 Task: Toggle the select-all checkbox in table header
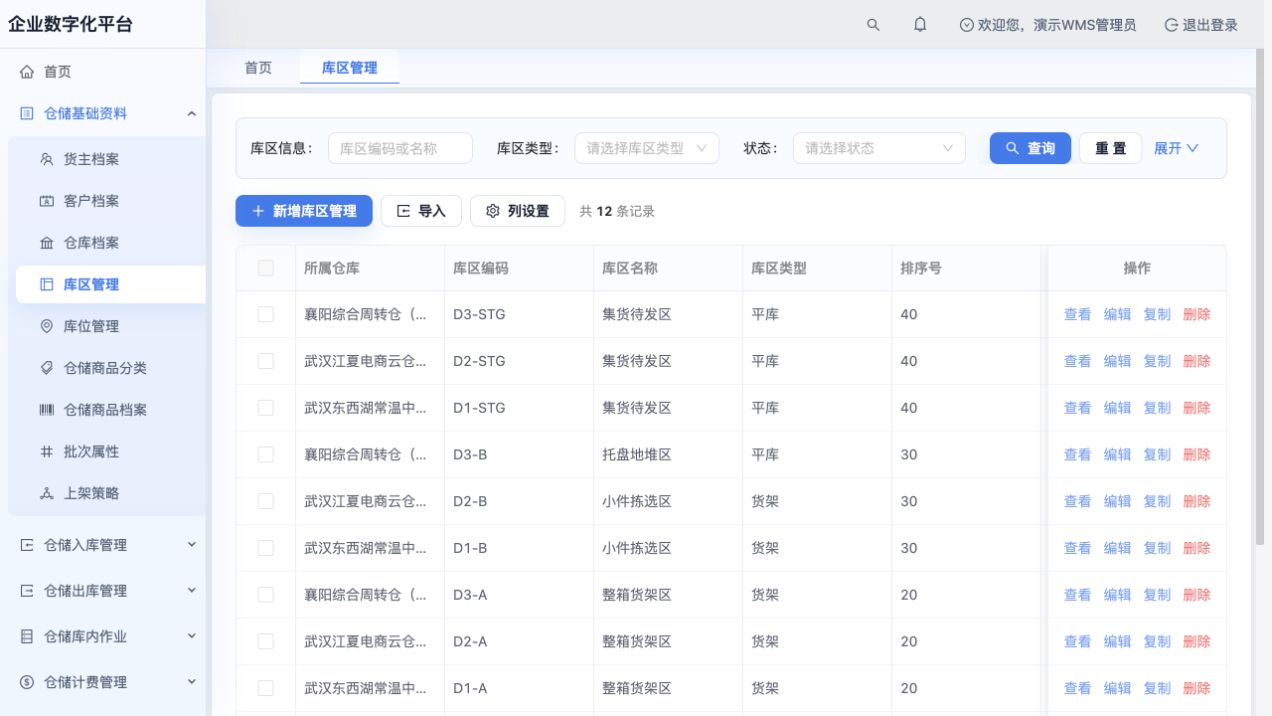click(266, 268)
